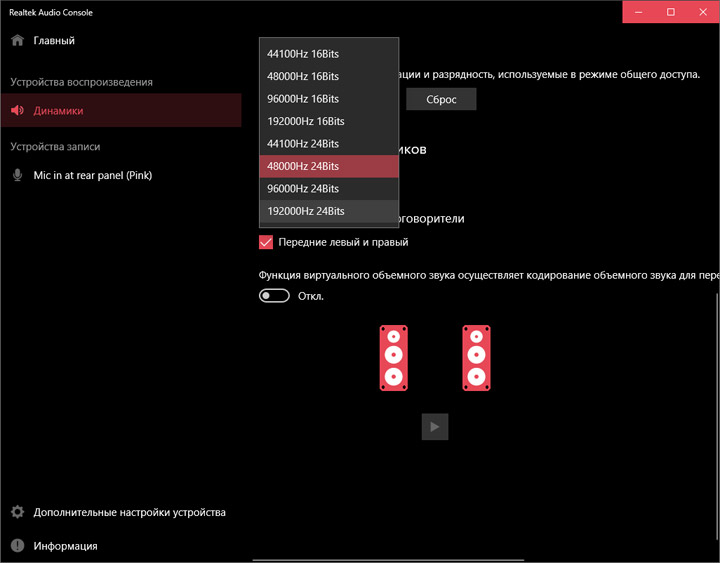
Task: Click the home icon next to Главный
Action: (17, 40)
